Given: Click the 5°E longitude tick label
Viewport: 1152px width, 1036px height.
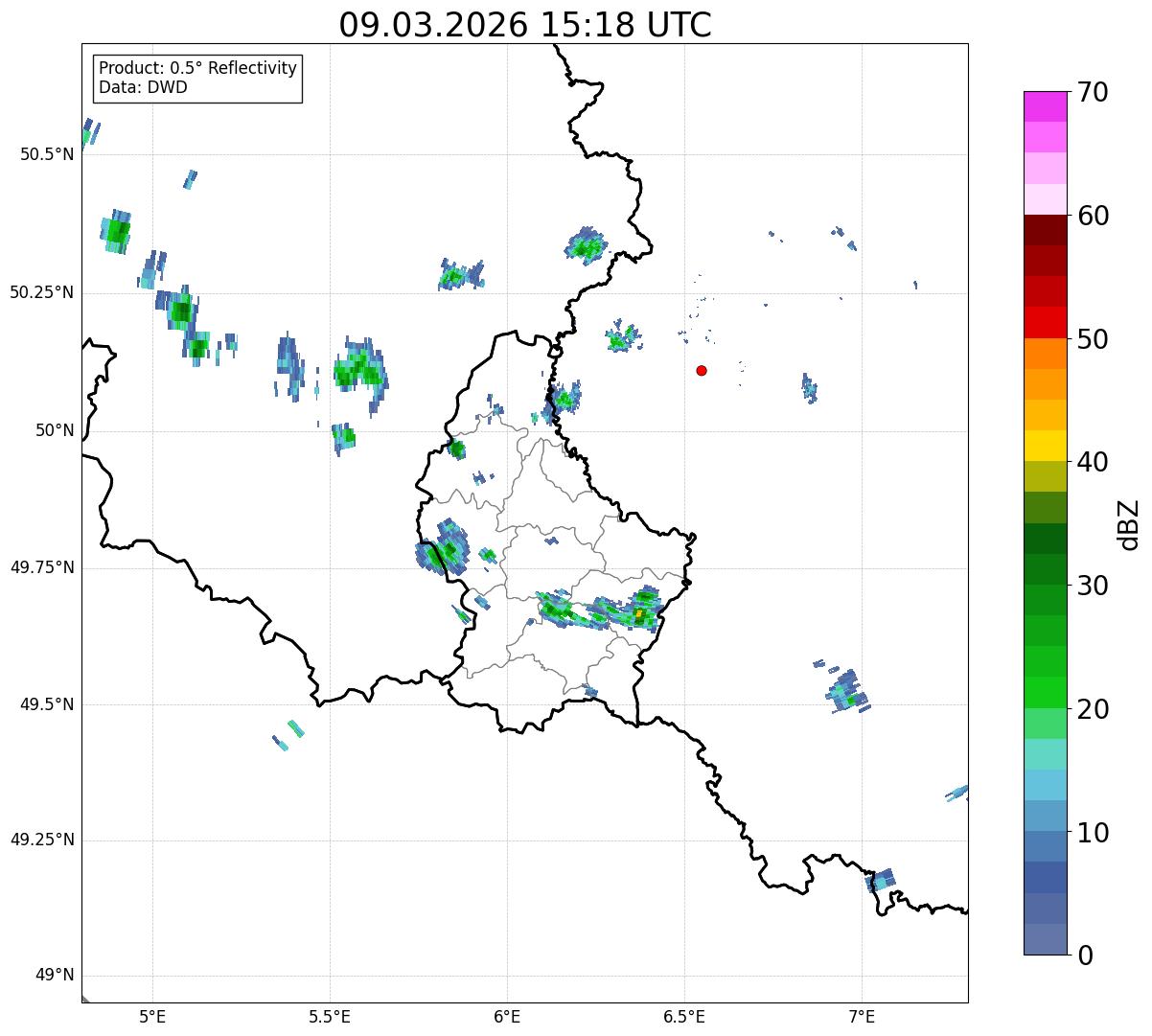Looking at the screenshot, I should click(x=152, y=1016).
